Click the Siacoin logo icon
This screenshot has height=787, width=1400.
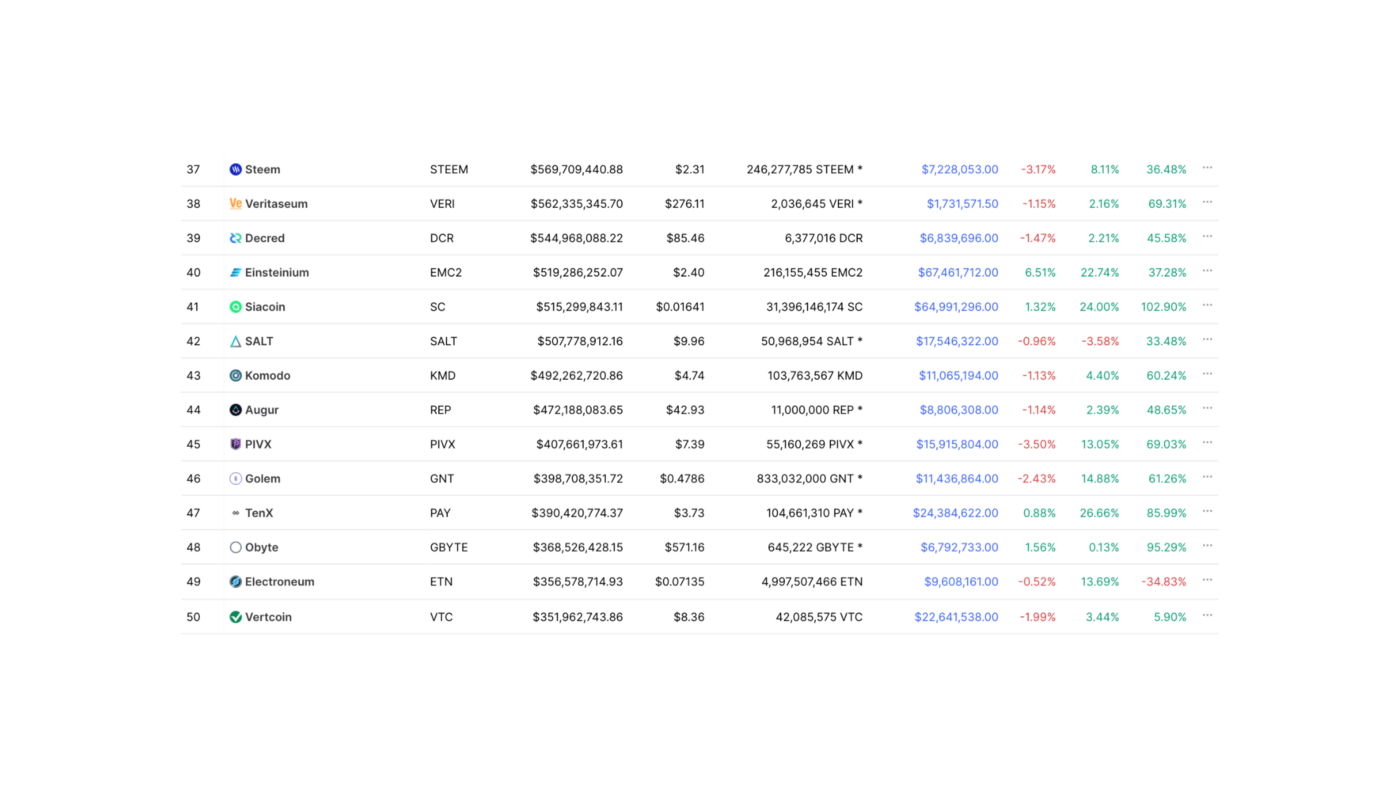pyautogui.click(x=234, y=306)
